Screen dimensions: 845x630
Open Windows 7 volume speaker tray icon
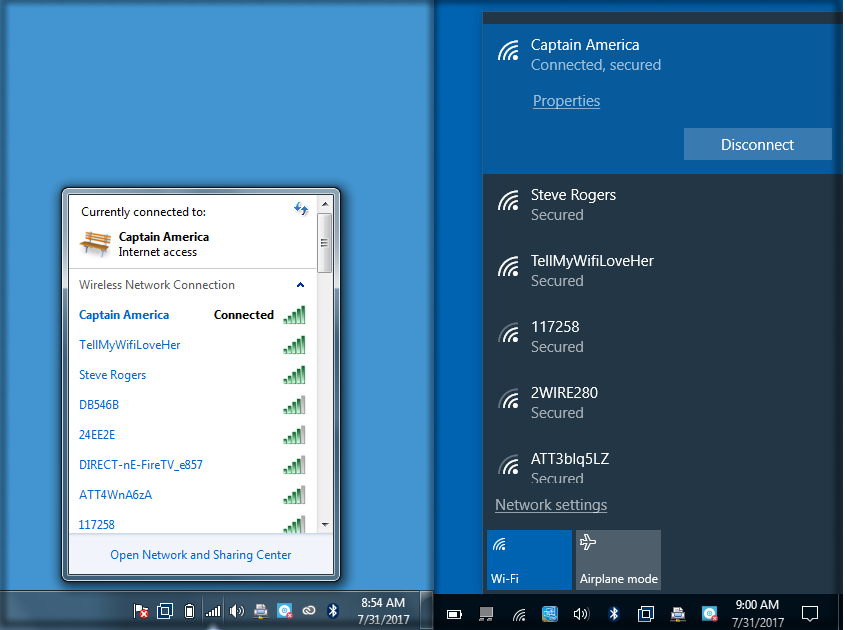[237, 611]
